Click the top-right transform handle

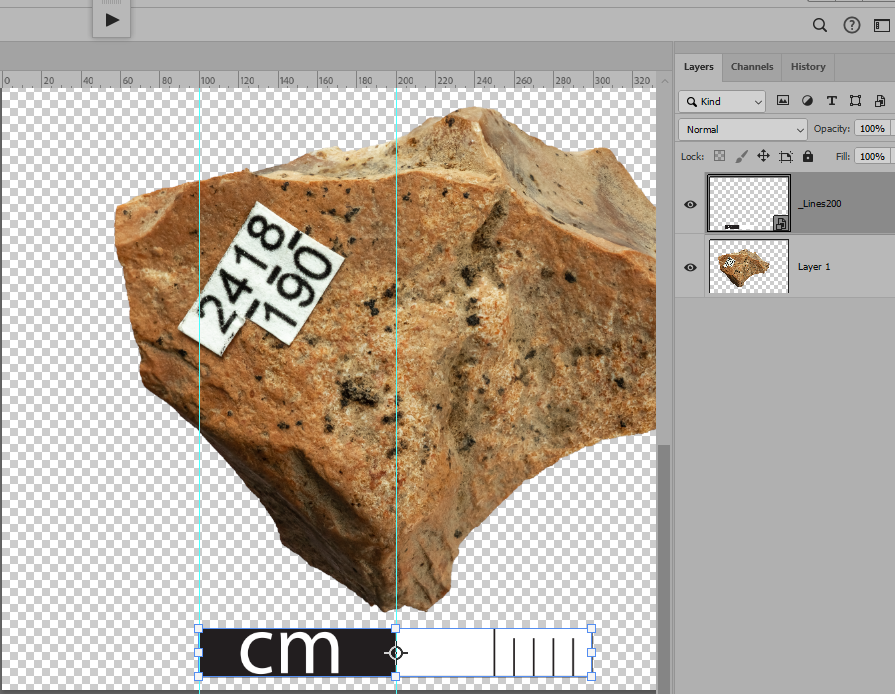tap(591, 628)
